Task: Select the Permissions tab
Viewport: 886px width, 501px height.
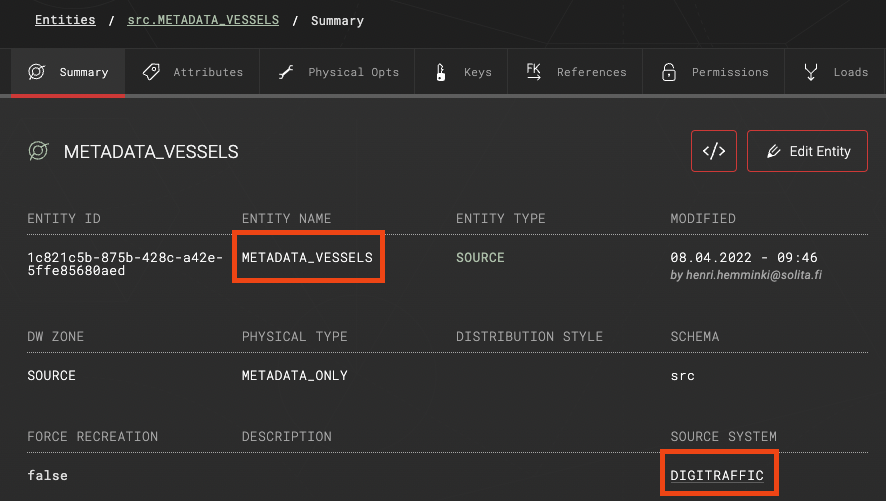Action: pos(714,72)
